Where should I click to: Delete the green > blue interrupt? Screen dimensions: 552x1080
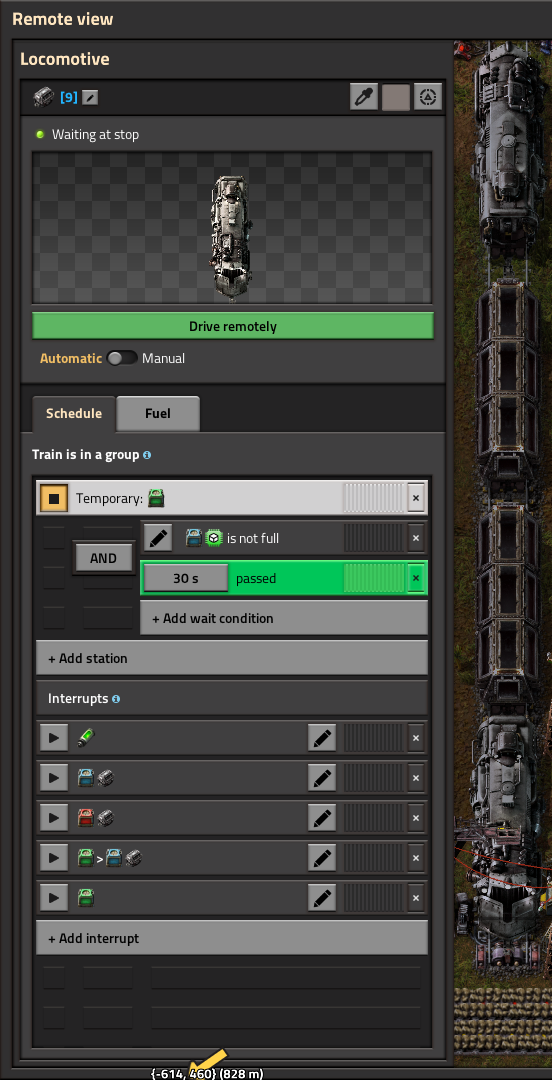click(416, 858)
